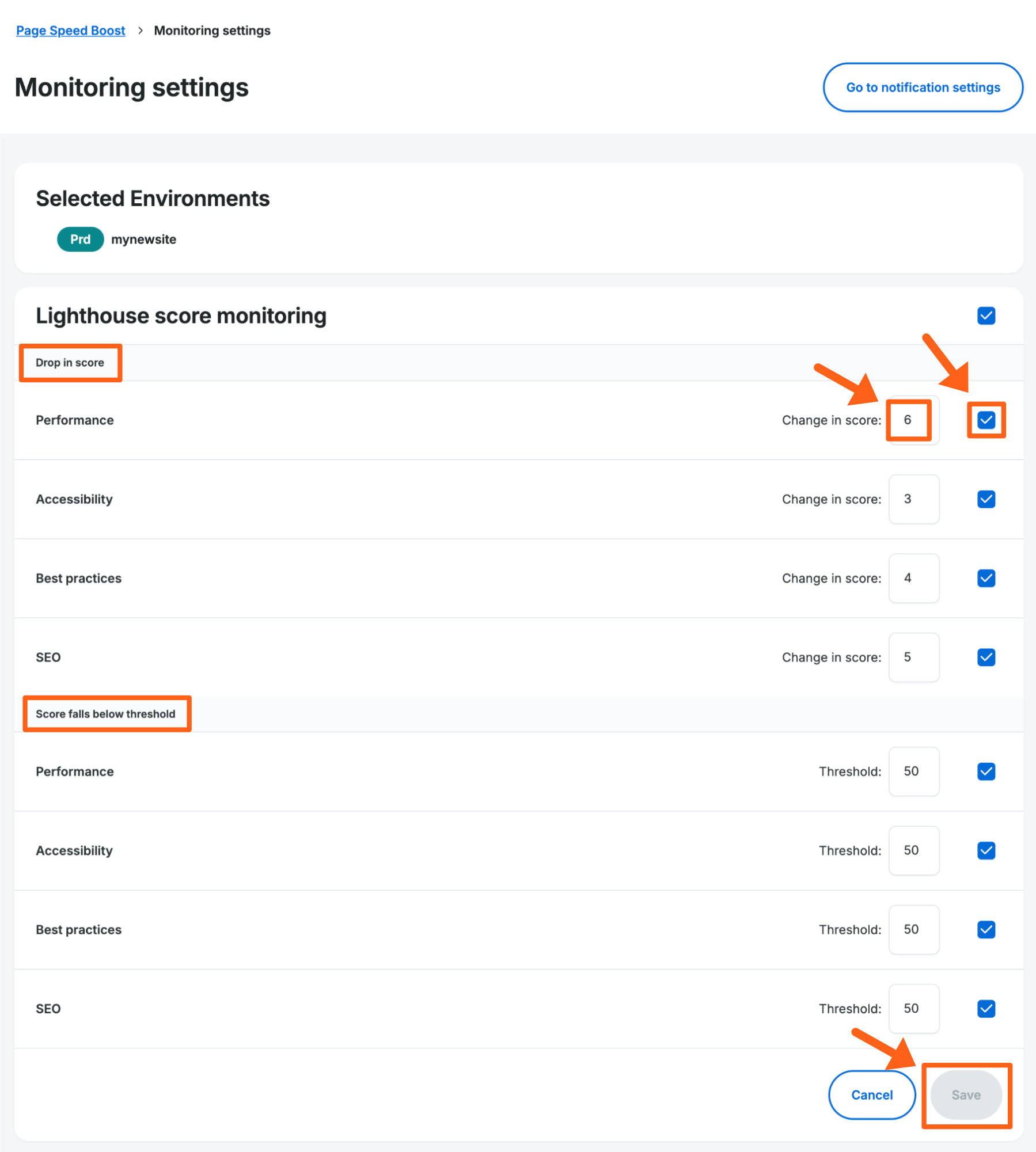Click the Cancel button

pos(871,1095)
